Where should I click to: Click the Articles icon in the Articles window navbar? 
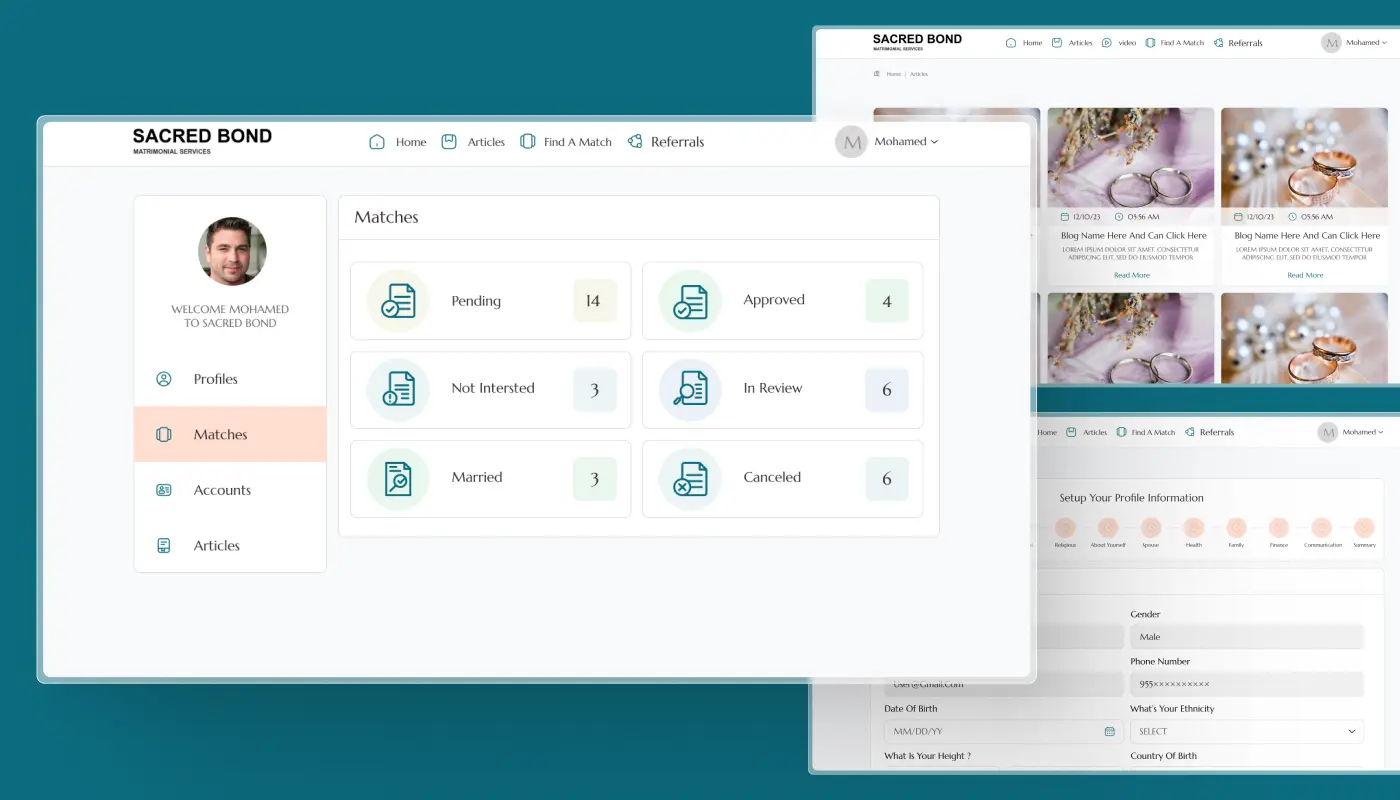click(x=1057, y=43)
